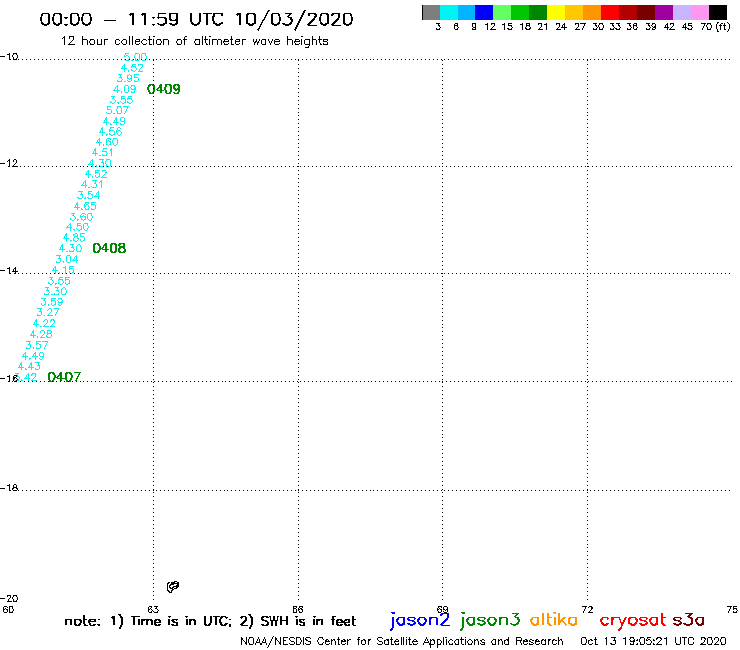This screenshot has width=740, height=650.
Task: Click the 4.56 wave height value
Action: click(110, 132)
